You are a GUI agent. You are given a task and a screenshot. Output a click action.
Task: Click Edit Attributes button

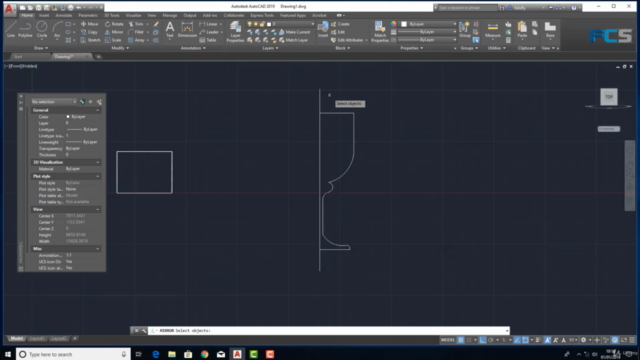[x=347, y=40]
